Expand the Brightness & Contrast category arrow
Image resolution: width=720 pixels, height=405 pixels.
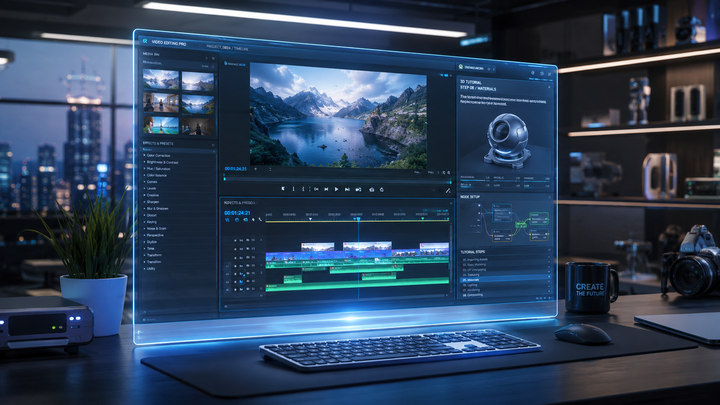click(144, 162)
